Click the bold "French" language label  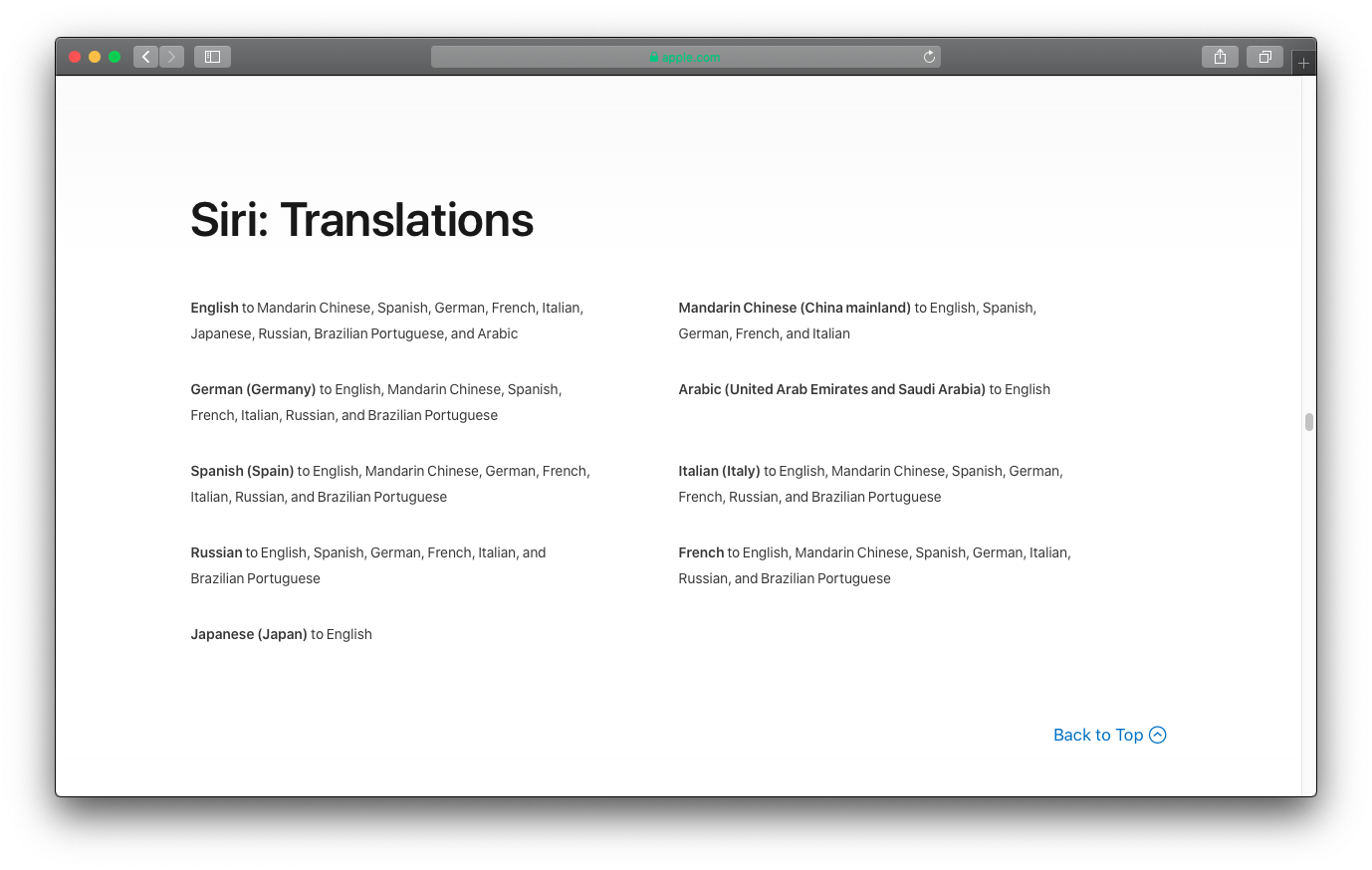701,552
